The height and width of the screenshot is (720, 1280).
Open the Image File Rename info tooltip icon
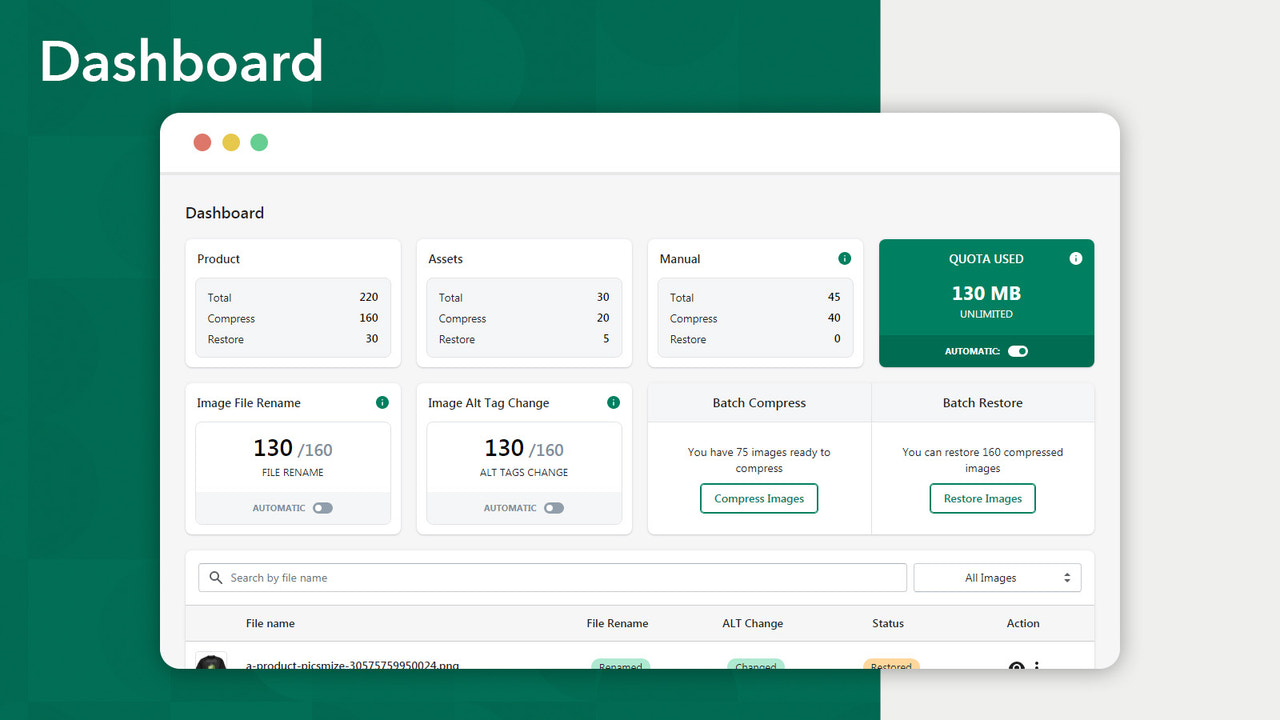click(x=382, y=403)
